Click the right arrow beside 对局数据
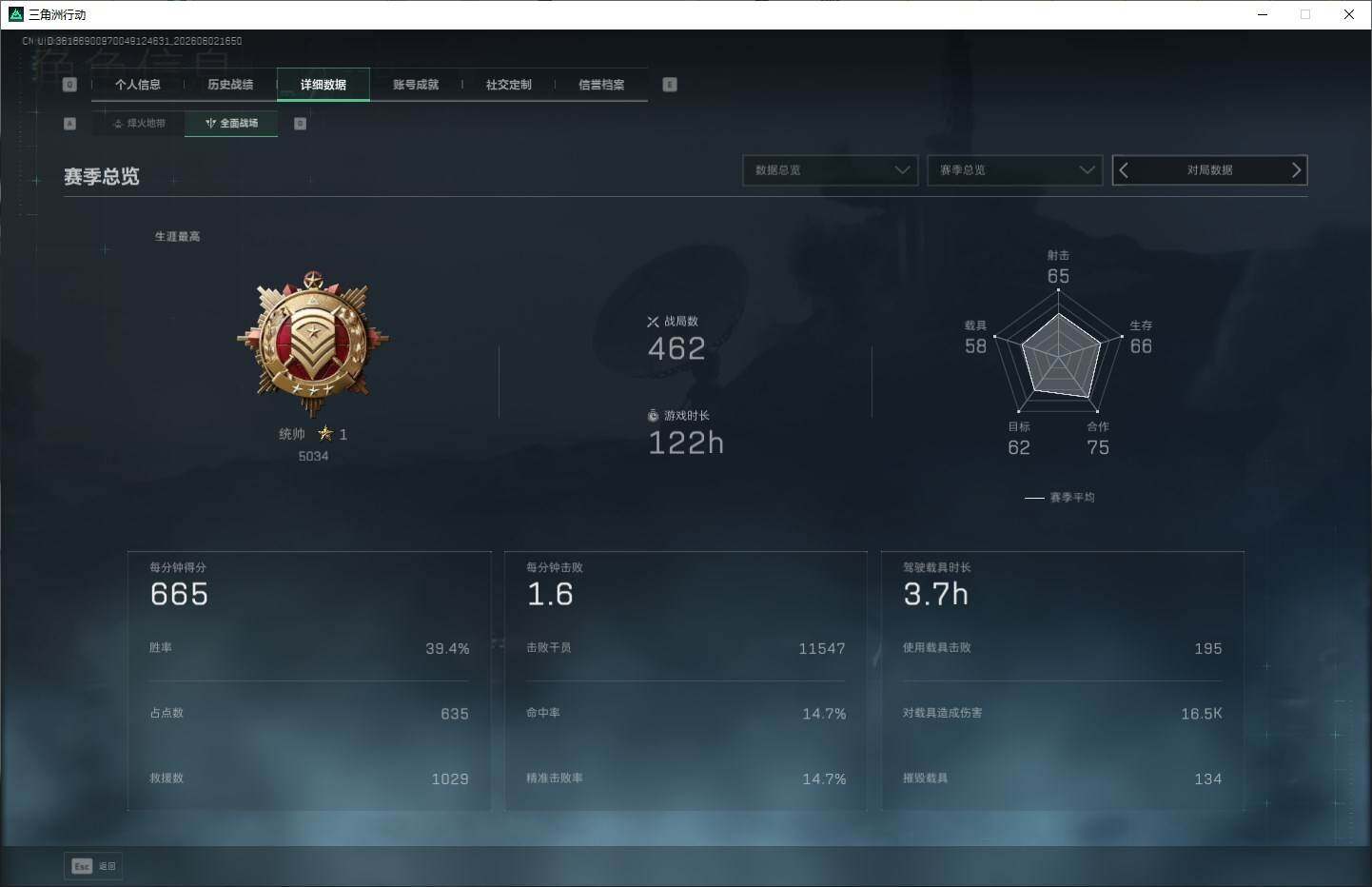This screenshot has height=887, width=1372. (x=1296, y=170)
